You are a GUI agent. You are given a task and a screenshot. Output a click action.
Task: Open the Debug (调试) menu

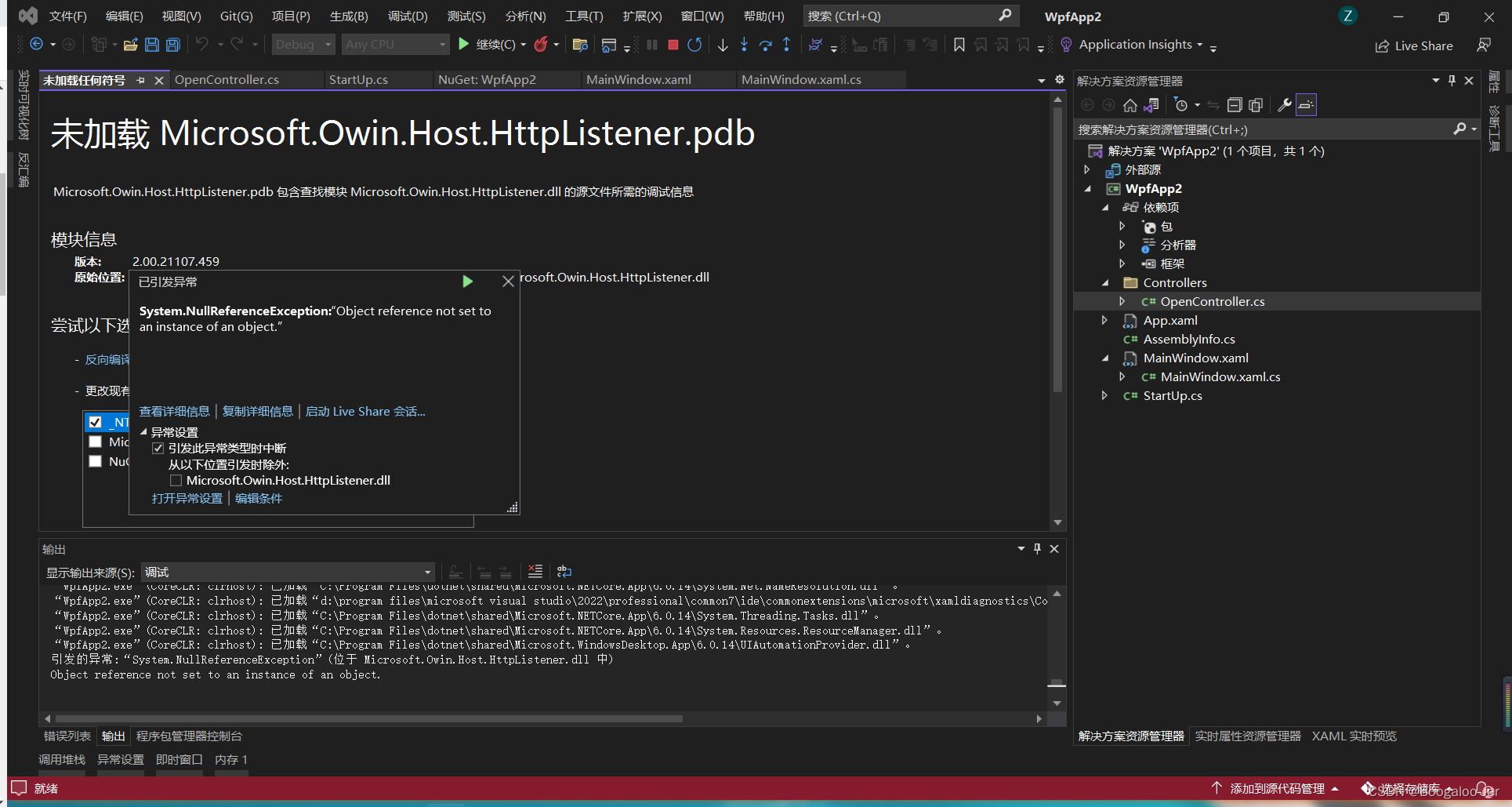coord(407,16)
